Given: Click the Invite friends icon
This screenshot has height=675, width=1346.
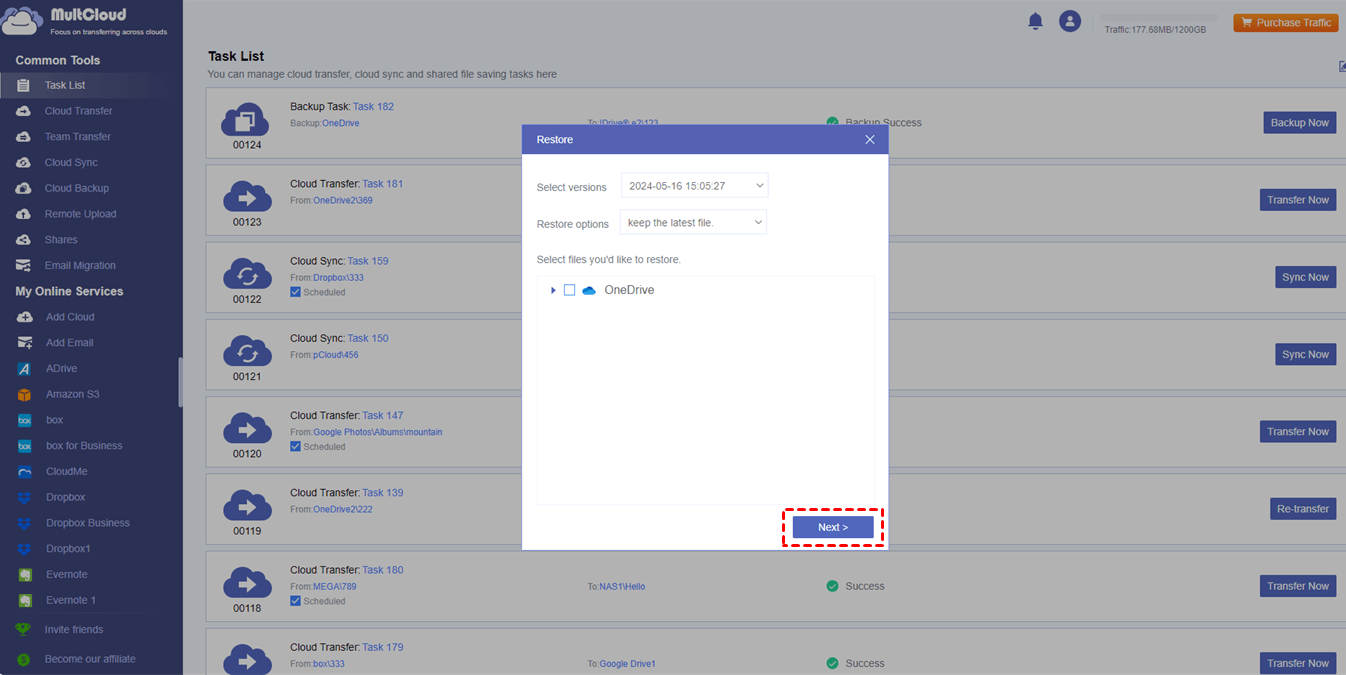Looking at the screenshot, I should (23, 630).
